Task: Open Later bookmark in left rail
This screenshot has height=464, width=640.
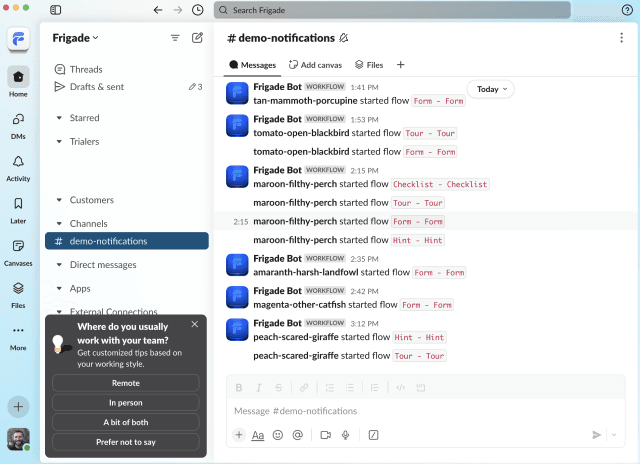Action: click(18, 211)
